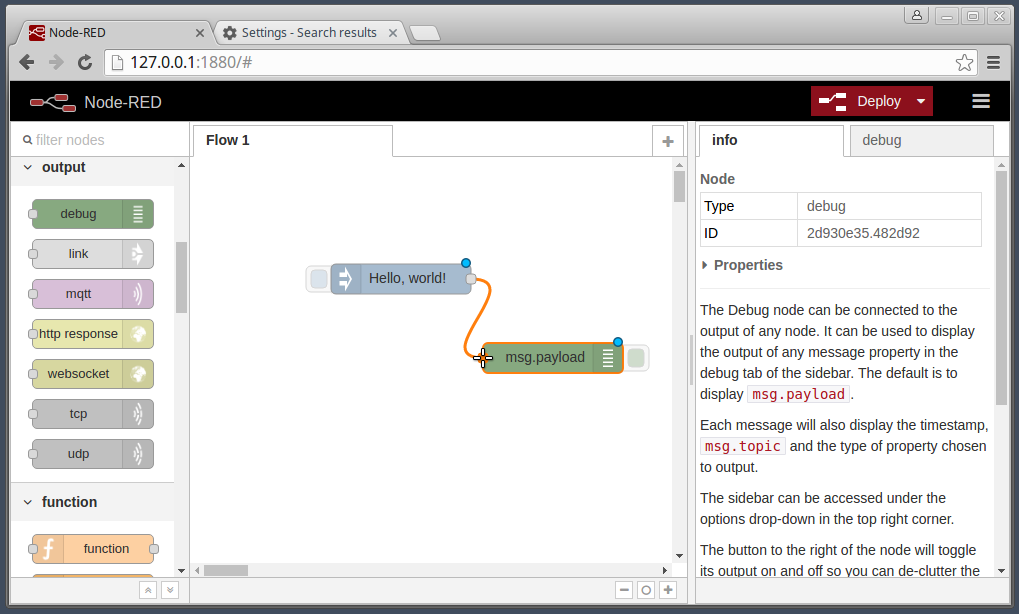The height and width of the screenshot is (614, 1019).
Task: Open a new browser tab
Action: [425, 33]
